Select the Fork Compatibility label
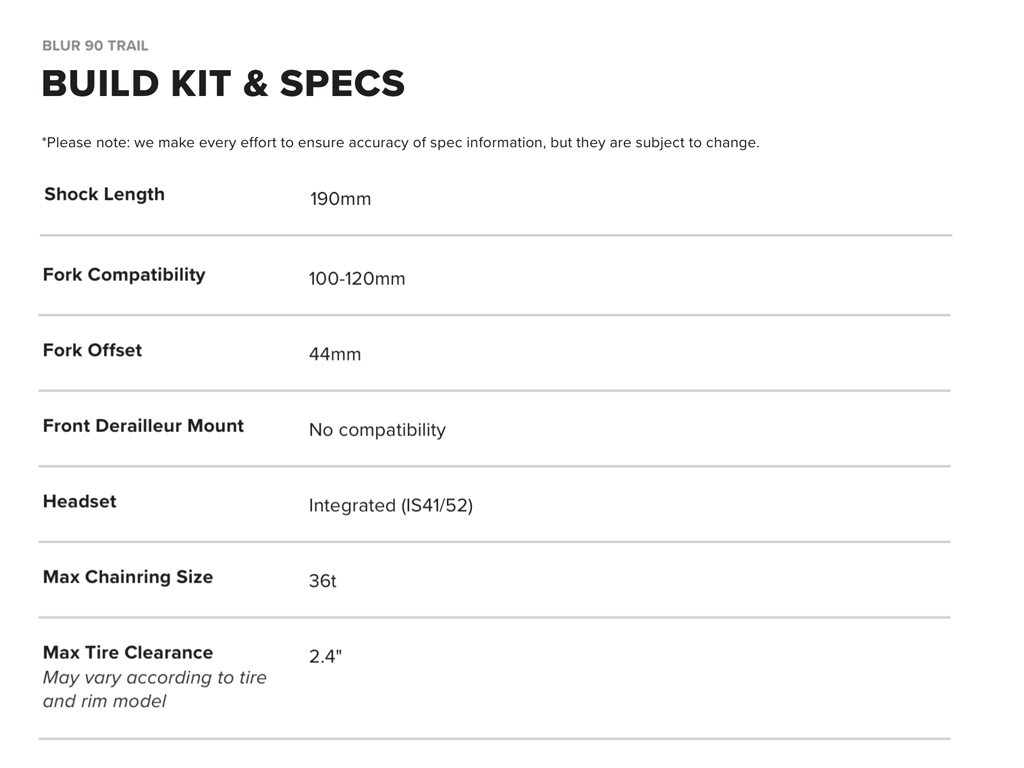Viewport: 1024px width, 768px height. tap(124, 274)
